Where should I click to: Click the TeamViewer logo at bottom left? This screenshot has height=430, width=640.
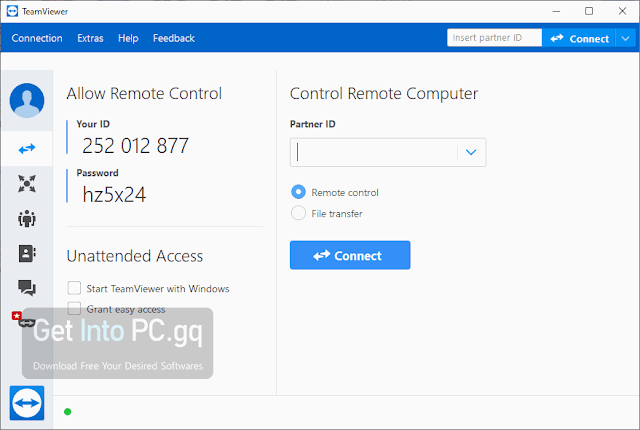click(27, 403)
